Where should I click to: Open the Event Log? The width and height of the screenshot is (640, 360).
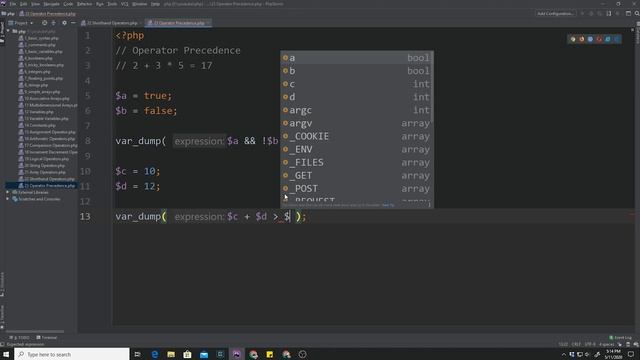pyautogui.click(x=620, y=338)
